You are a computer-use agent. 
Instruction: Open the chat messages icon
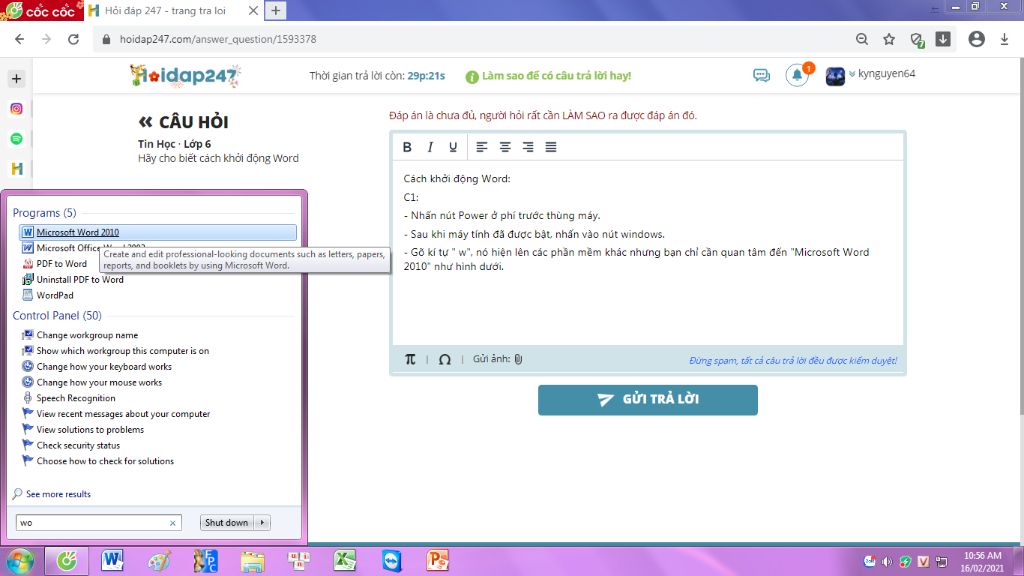pyautogui.click(x=761, y=76)
